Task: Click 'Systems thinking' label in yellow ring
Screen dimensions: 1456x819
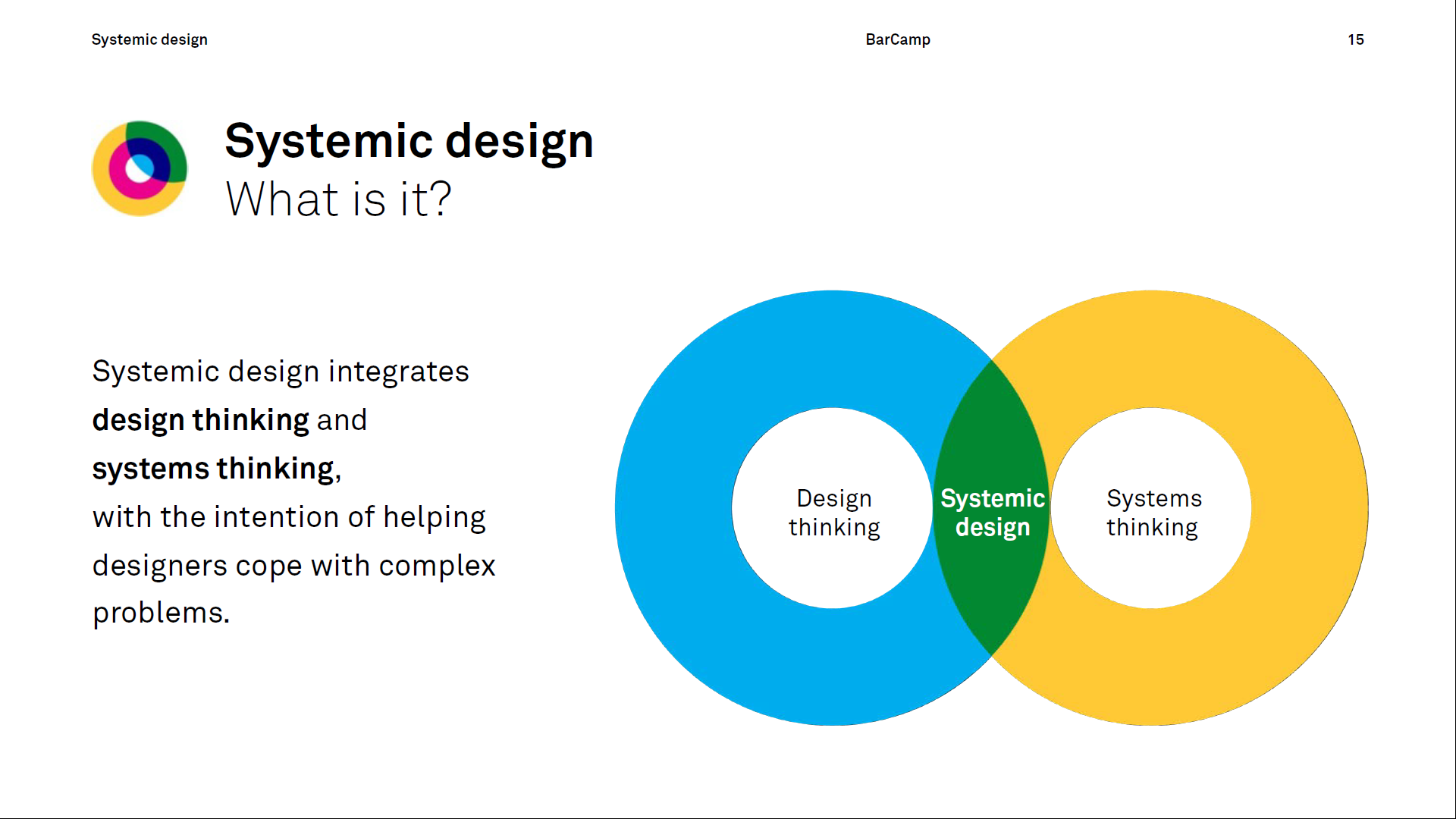Action: point(1153,513)
